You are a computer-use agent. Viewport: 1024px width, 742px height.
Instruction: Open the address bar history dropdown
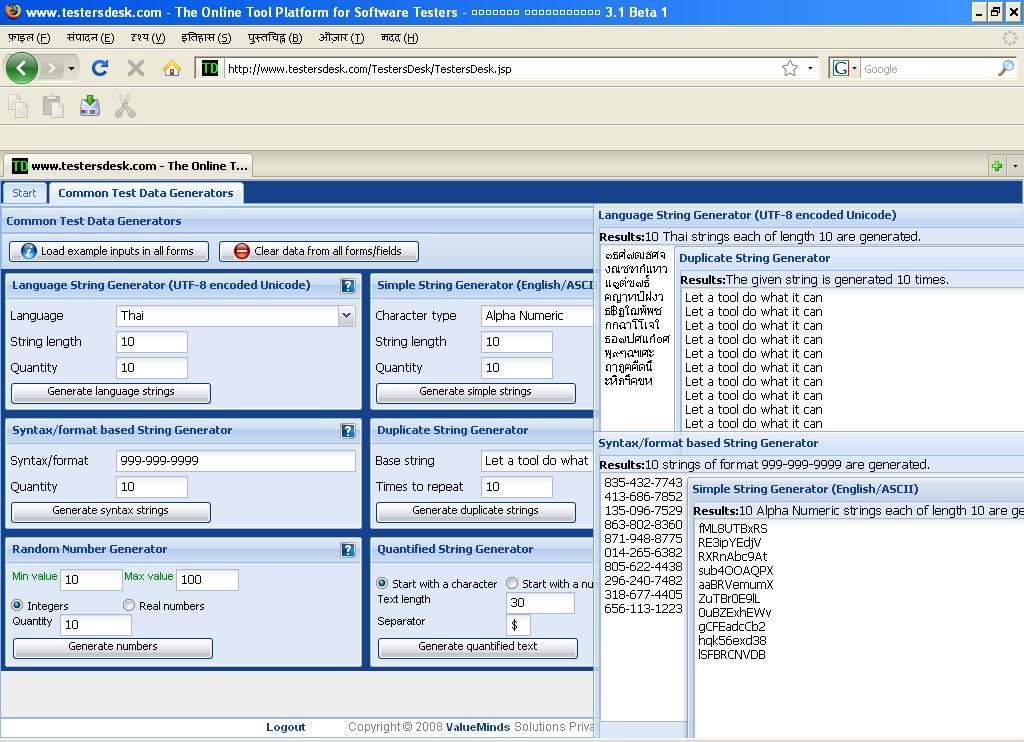810,69
